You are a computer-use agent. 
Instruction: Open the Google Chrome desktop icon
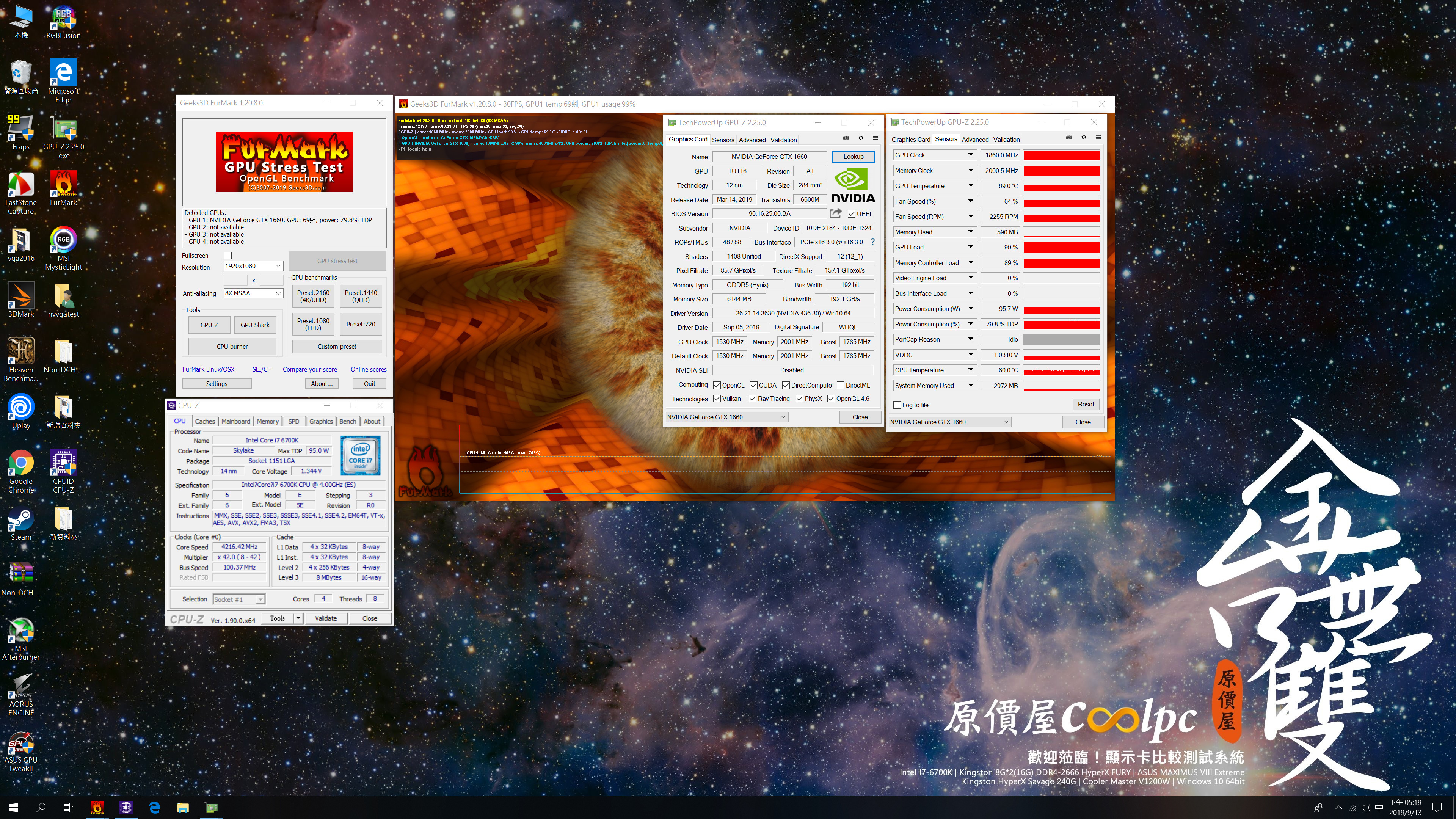21,471
